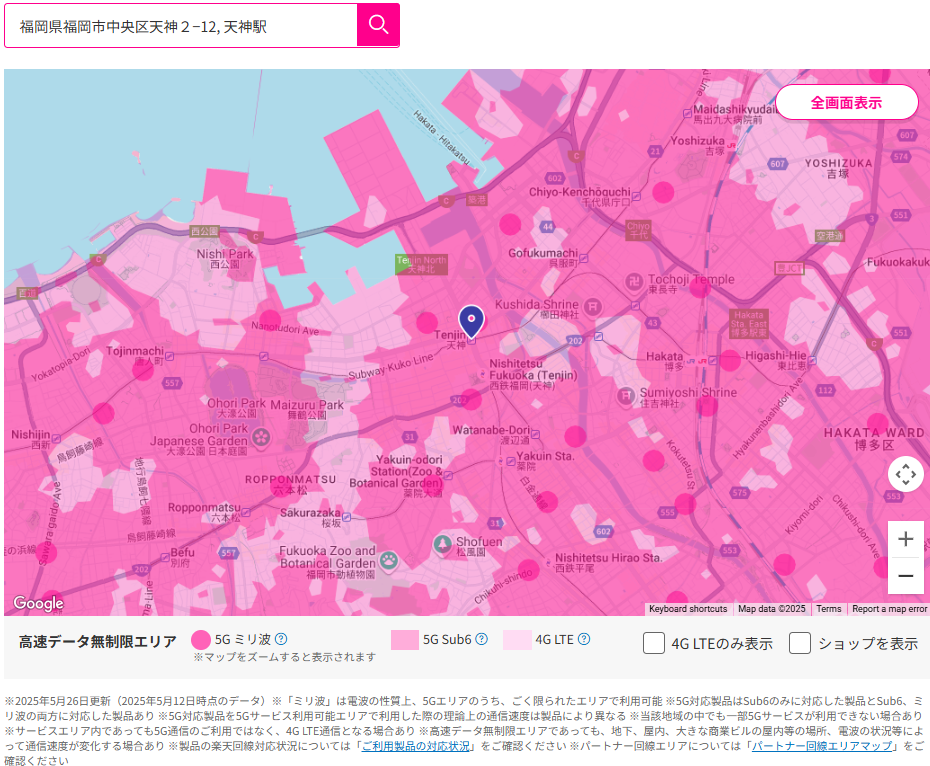Open 4G LTE help question icon

point(584,639)
